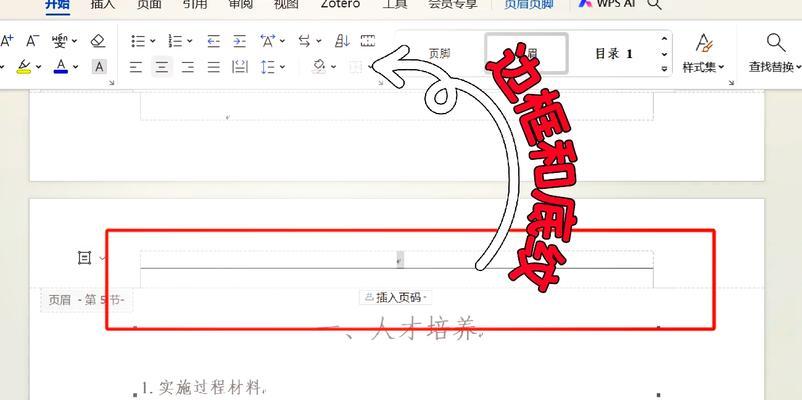Toggle align right

pos(188,66)
